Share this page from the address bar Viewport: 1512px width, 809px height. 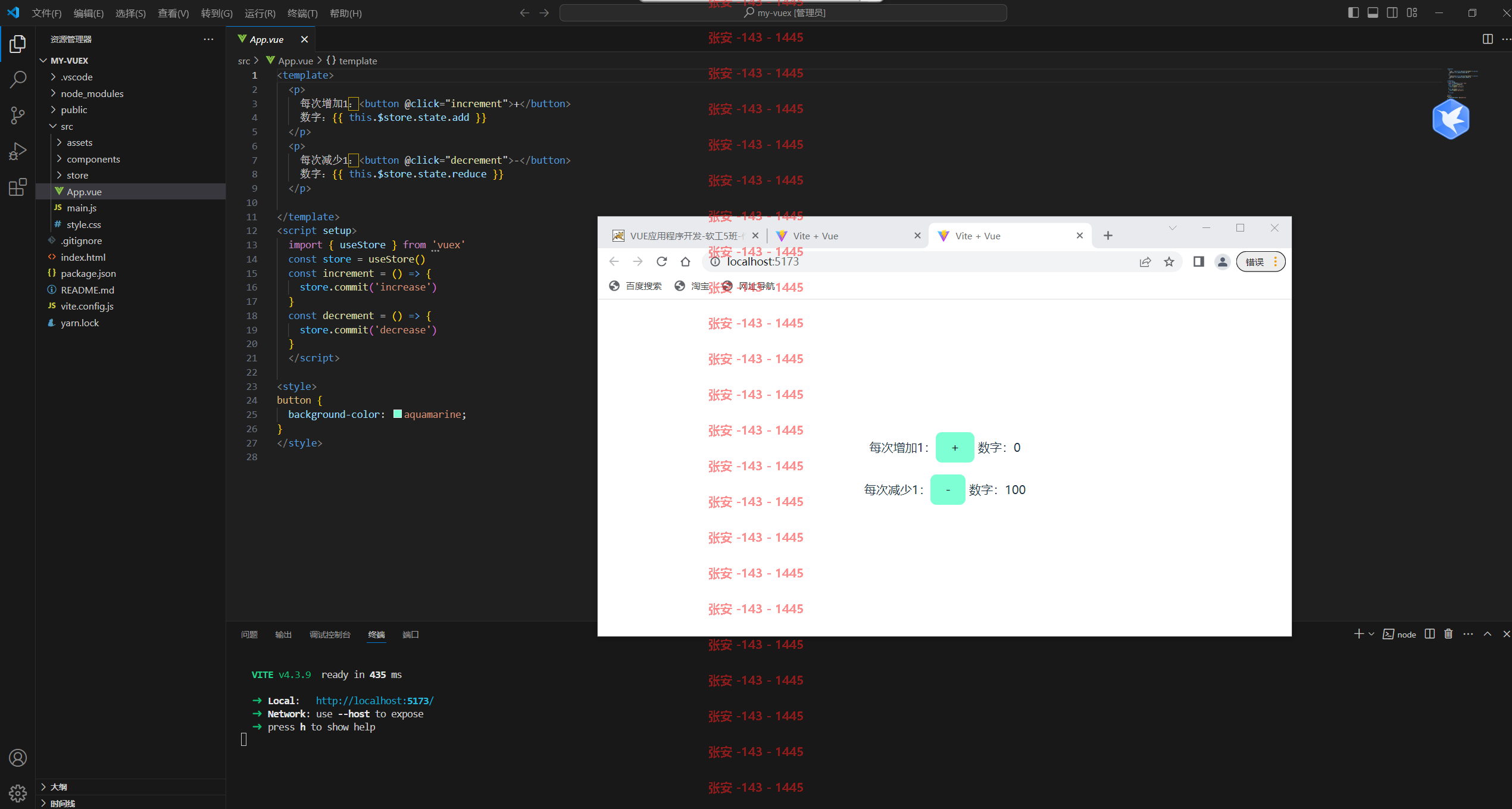(x=1145, y=261)
